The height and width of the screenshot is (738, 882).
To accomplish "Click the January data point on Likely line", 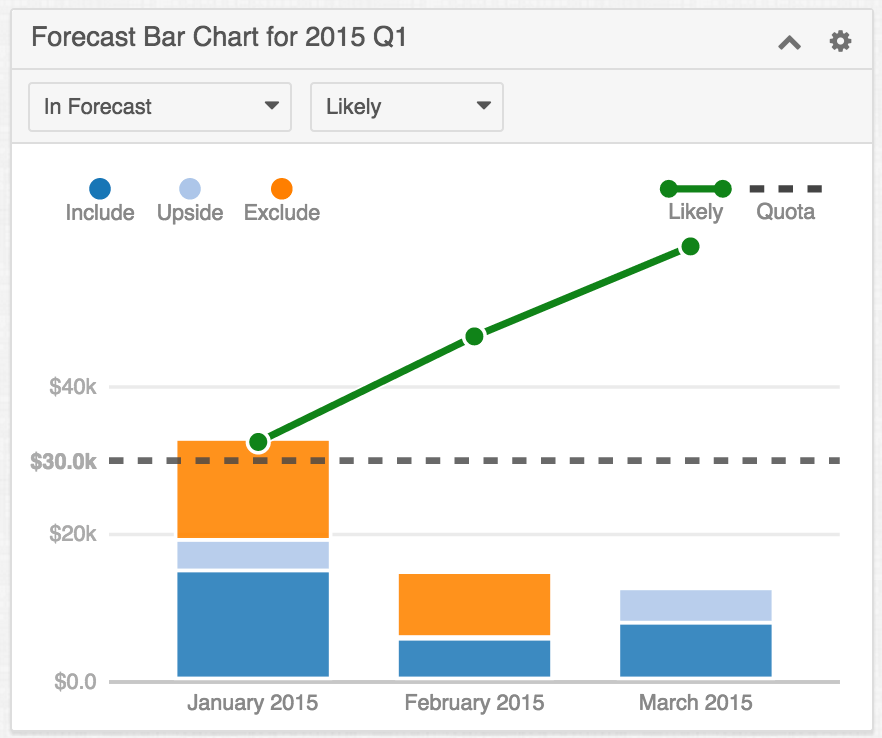I will pos(259,440).
